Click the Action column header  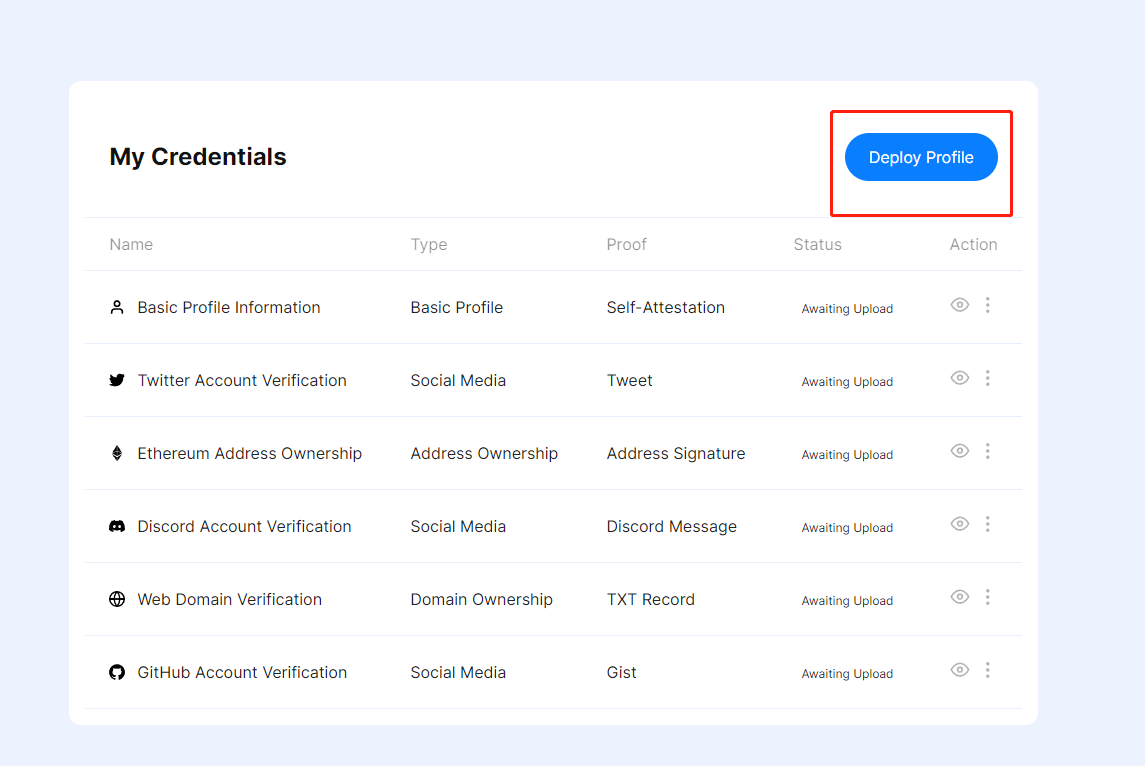(x=973, y=245)
